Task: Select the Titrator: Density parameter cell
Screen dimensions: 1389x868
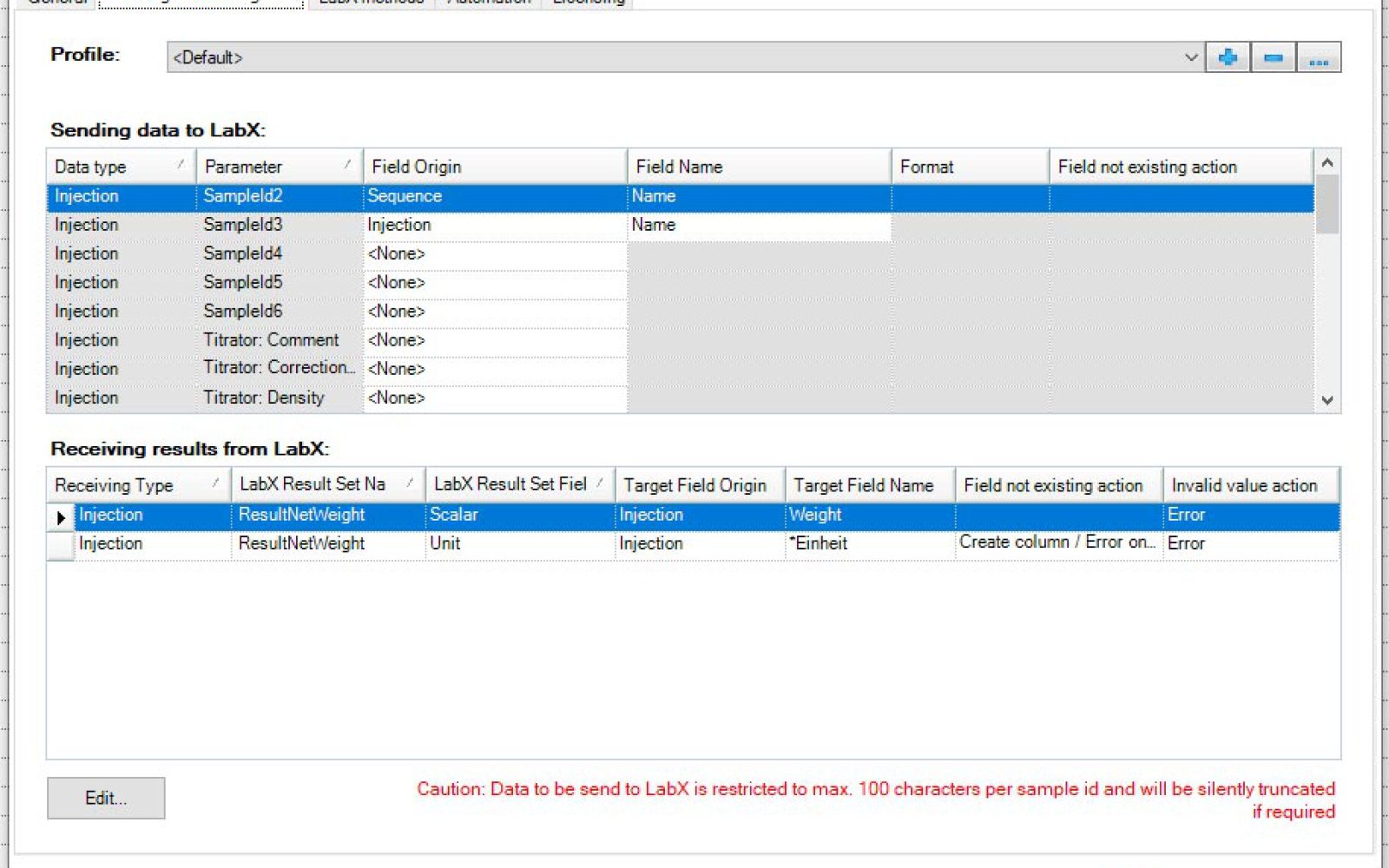Action: (x=280, y=398)
